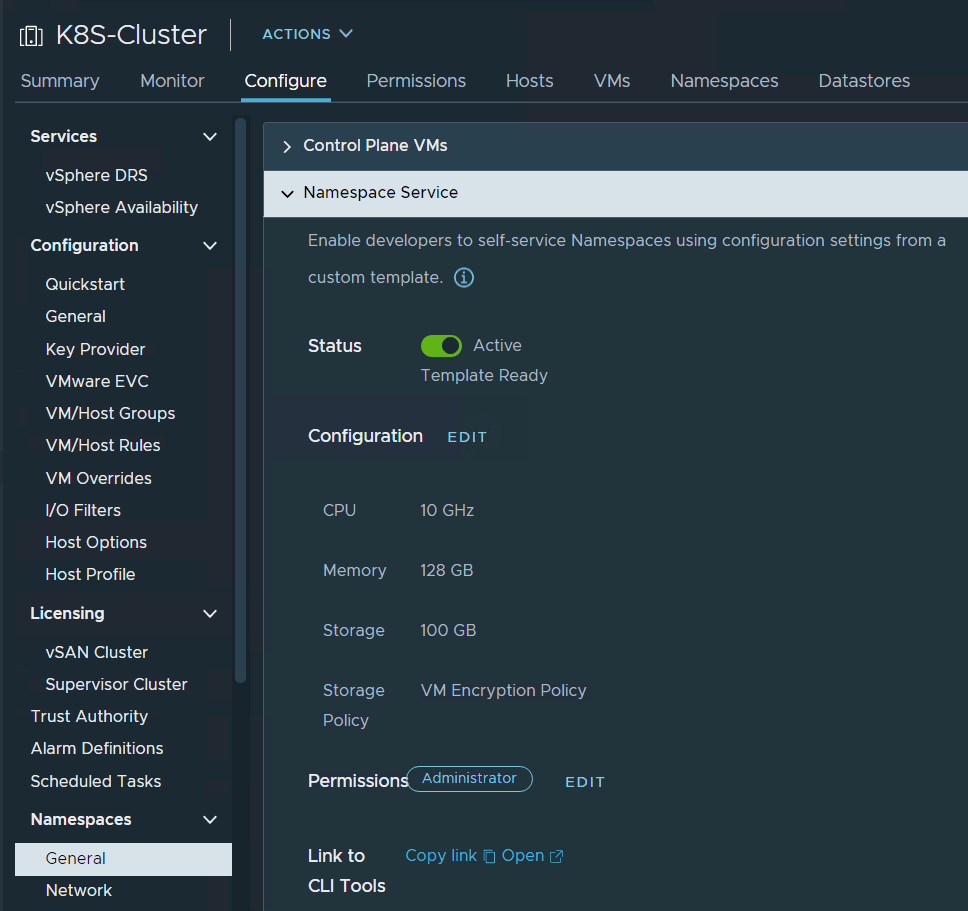Click the Administrator permission badge
968x911 pixels.
pos(469,779)
